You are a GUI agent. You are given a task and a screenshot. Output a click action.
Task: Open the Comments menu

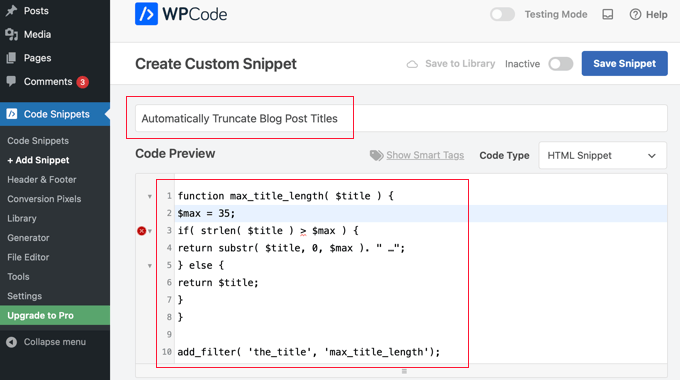(48, 82)
